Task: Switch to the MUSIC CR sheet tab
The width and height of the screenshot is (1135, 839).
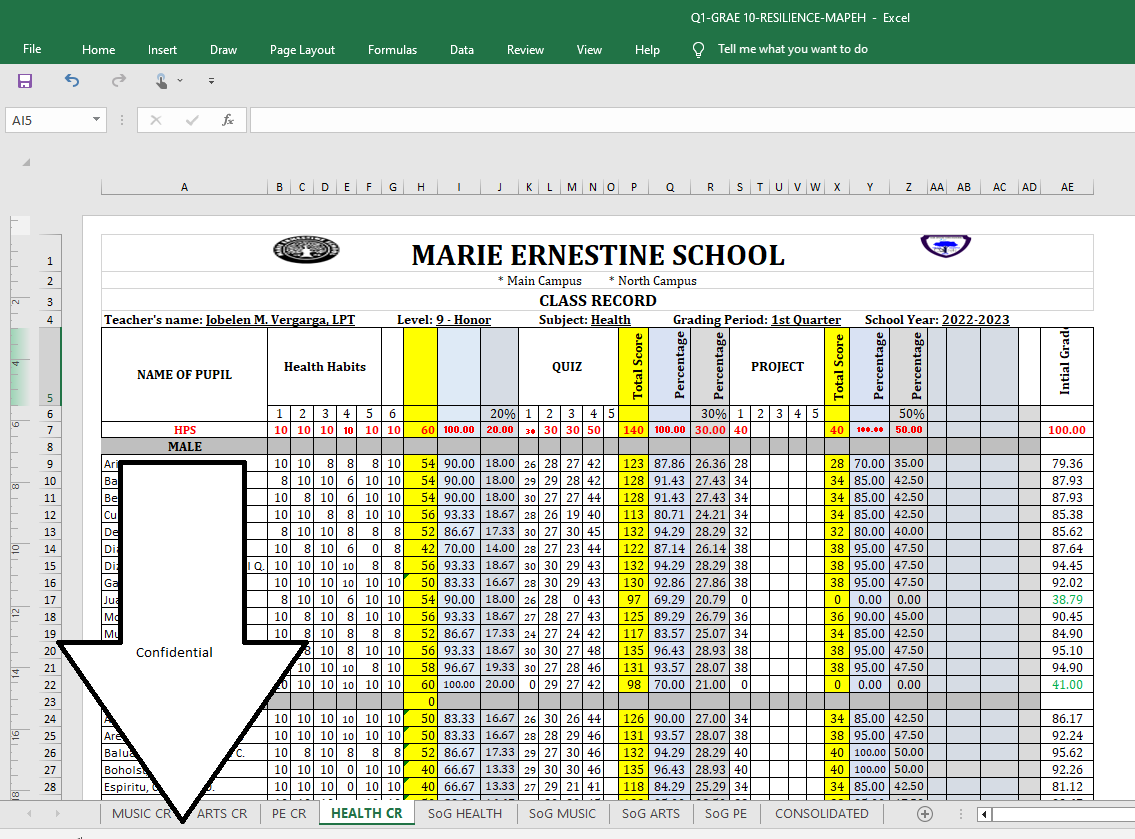Action: (x=143, y=814)
